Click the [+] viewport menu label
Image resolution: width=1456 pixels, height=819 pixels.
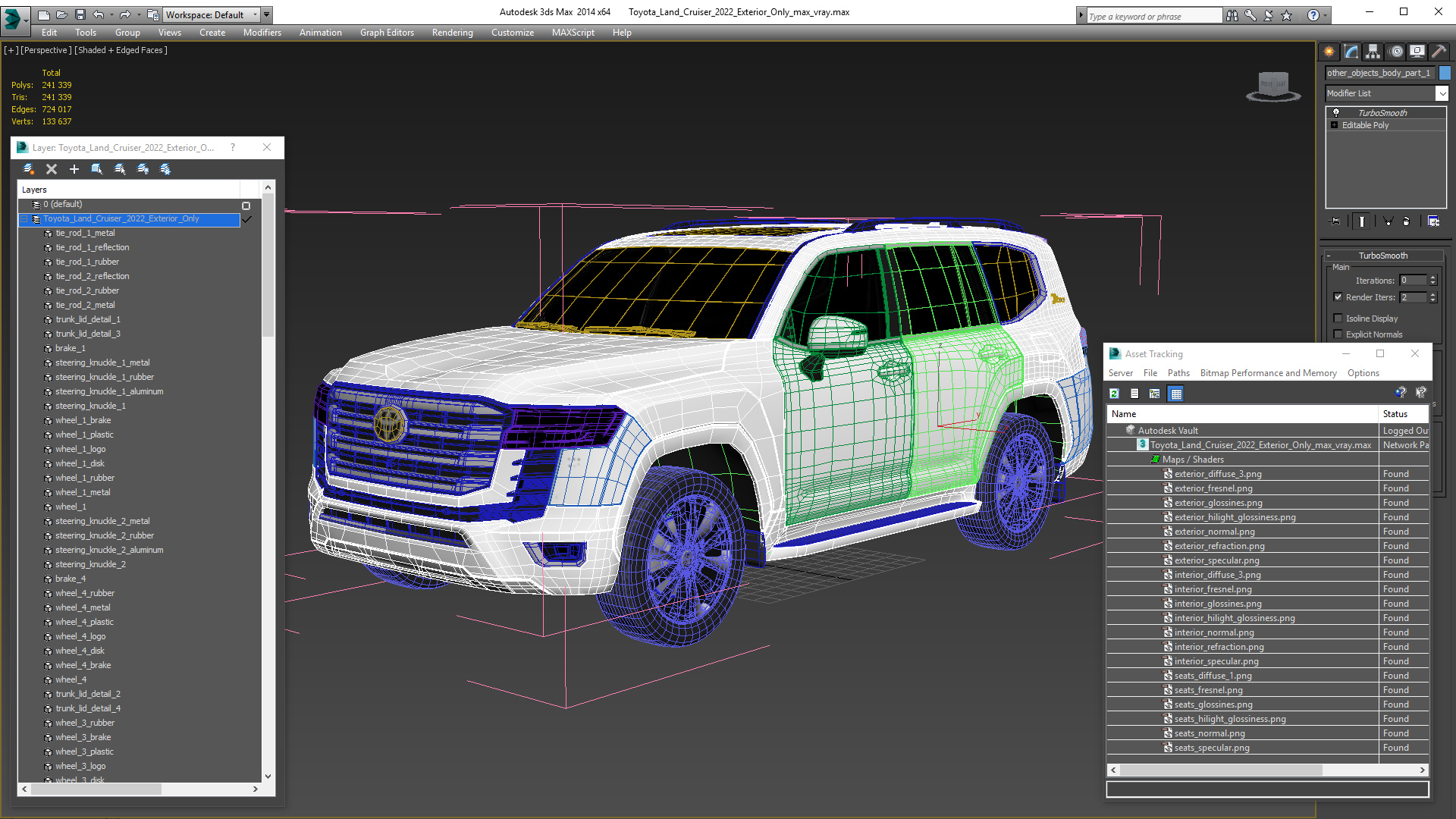pyautogui.click(x=11, y=50)
